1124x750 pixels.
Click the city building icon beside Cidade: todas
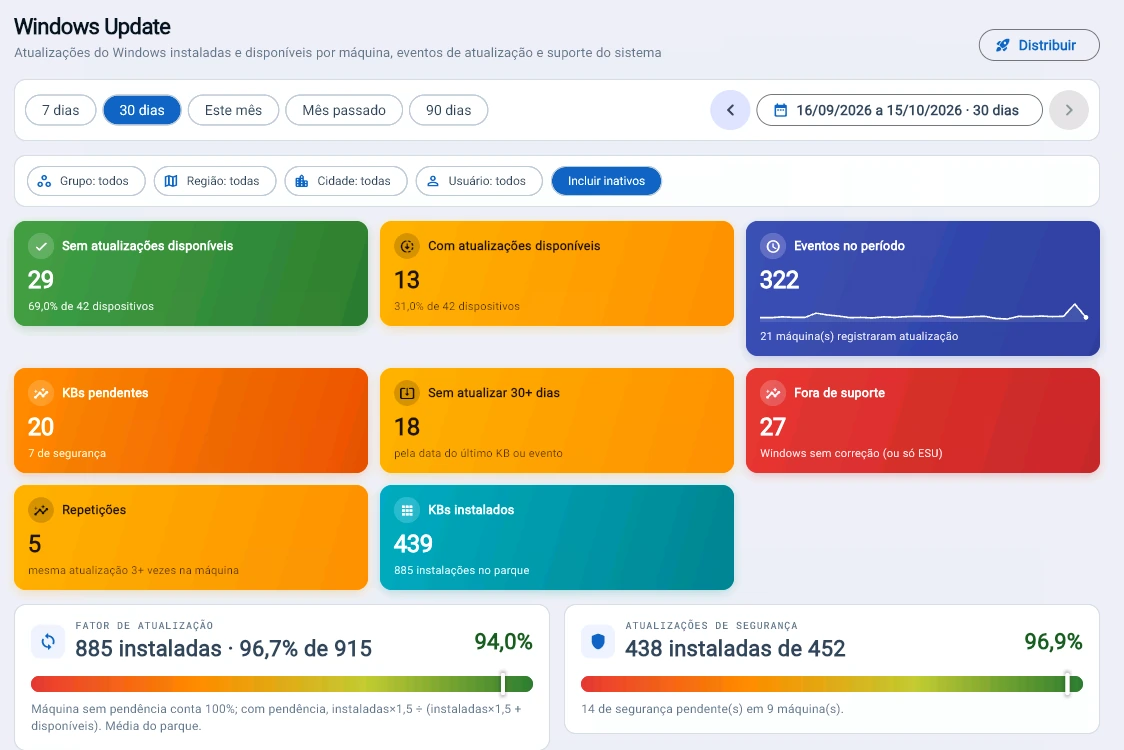[302, 181]
